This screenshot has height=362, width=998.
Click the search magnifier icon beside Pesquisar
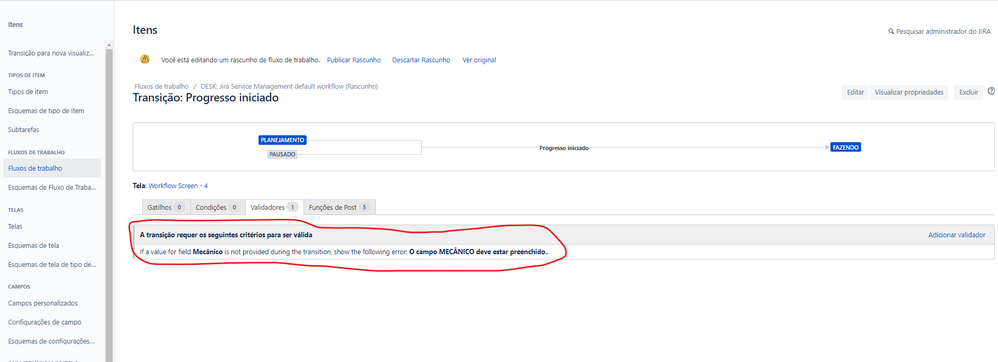(x=891, y=31)
